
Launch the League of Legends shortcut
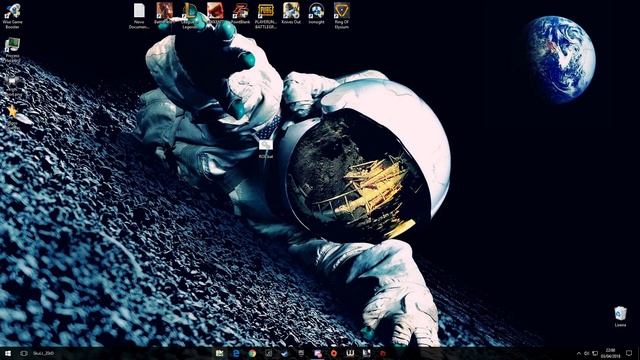coord(190,16)
